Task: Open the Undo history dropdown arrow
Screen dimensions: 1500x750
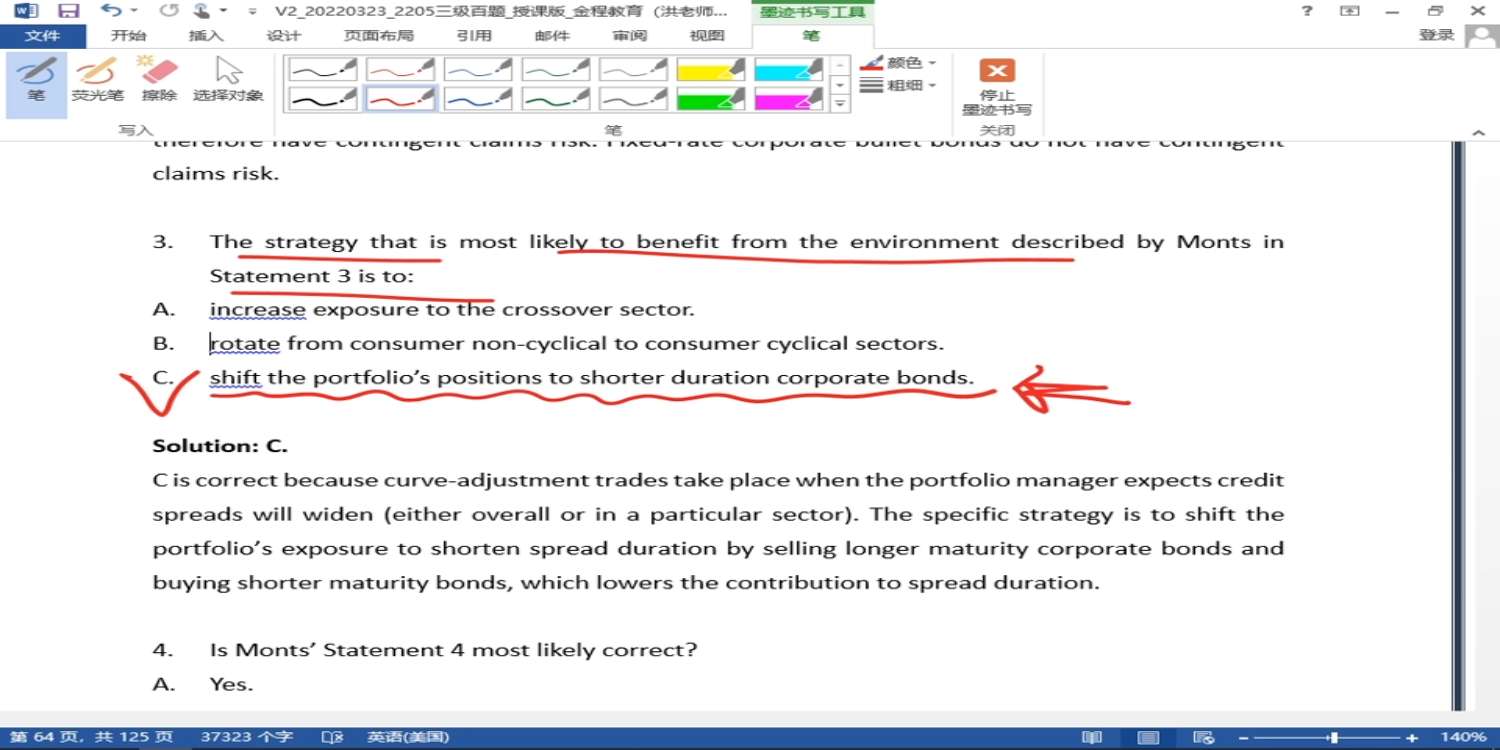Action: pyautogui.click(x=136, y=11)
